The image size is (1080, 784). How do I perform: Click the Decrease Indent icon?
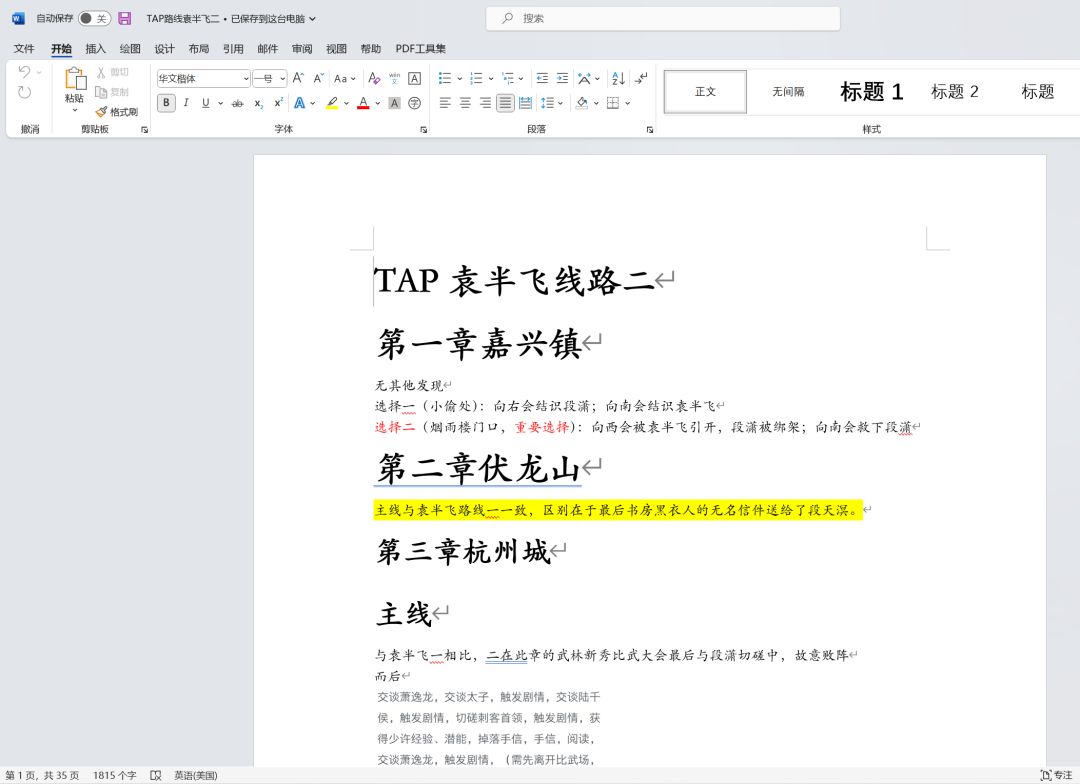click(x=543, y=78)
